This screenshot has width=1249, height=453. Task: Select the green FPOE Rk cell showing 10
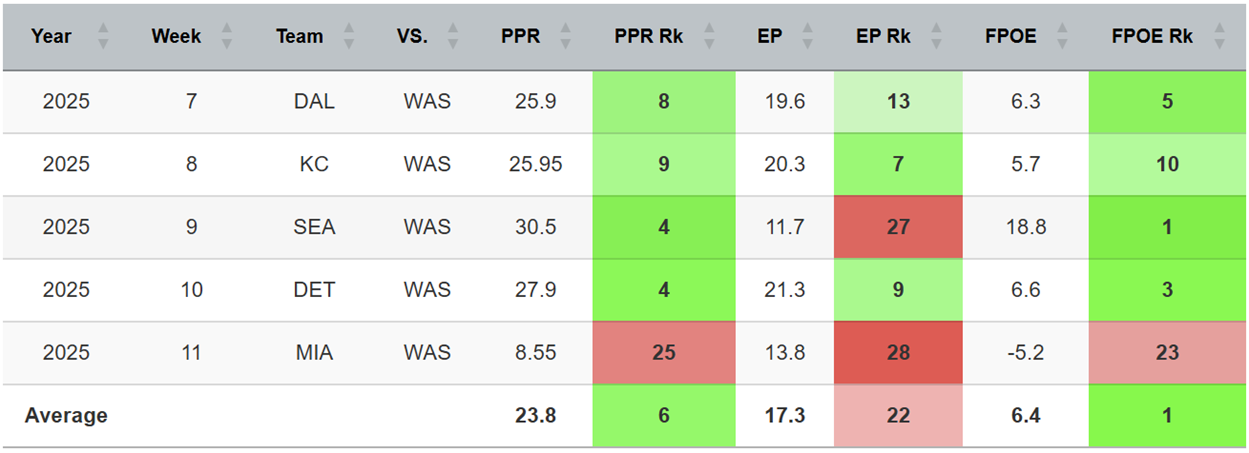(1167, 164)
